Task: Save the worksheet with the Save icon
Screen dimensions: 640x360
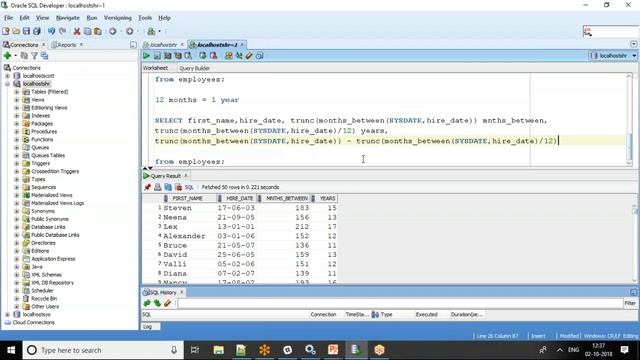Action: pyautogui.click(x=27, y=31)
